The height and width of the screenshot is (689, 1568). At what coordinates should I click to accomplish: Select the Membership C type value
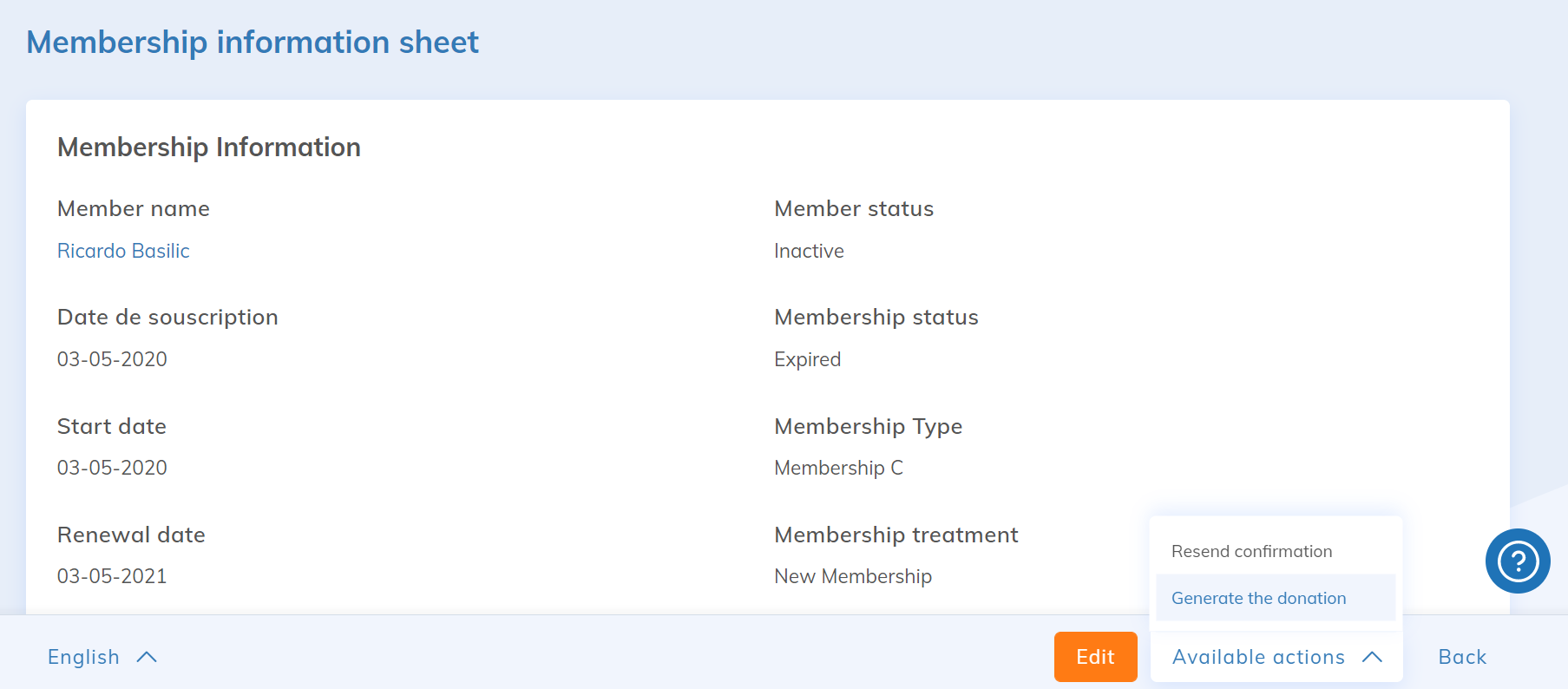point(838,468)
